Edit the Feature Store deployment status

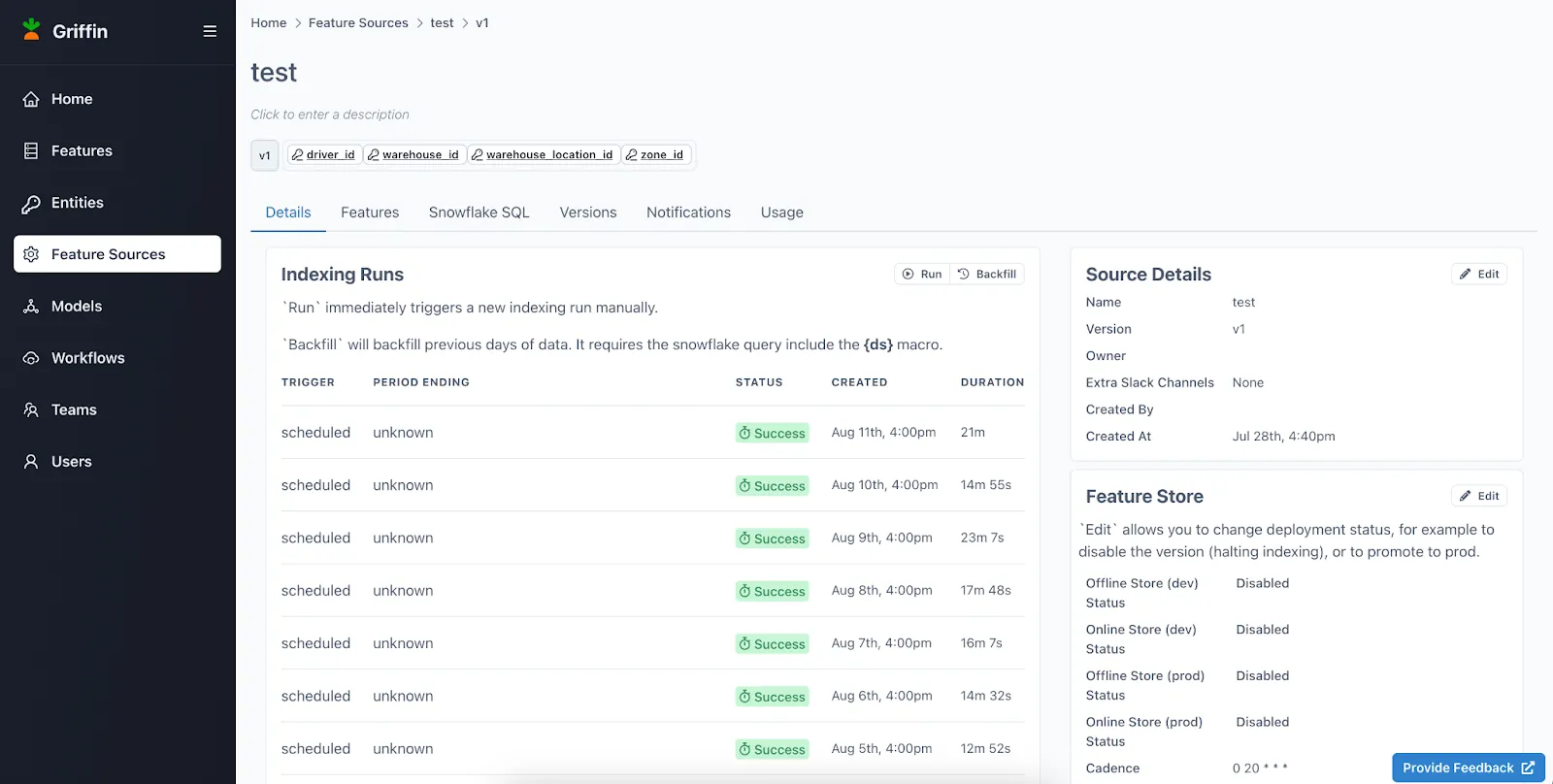coord(1479,496)
